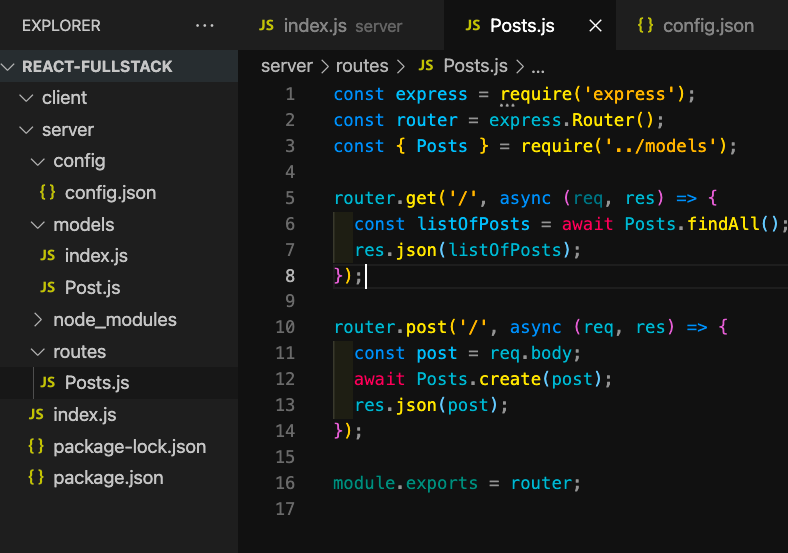
Task: Click 'module' on line 16
Action: [364, 483]
